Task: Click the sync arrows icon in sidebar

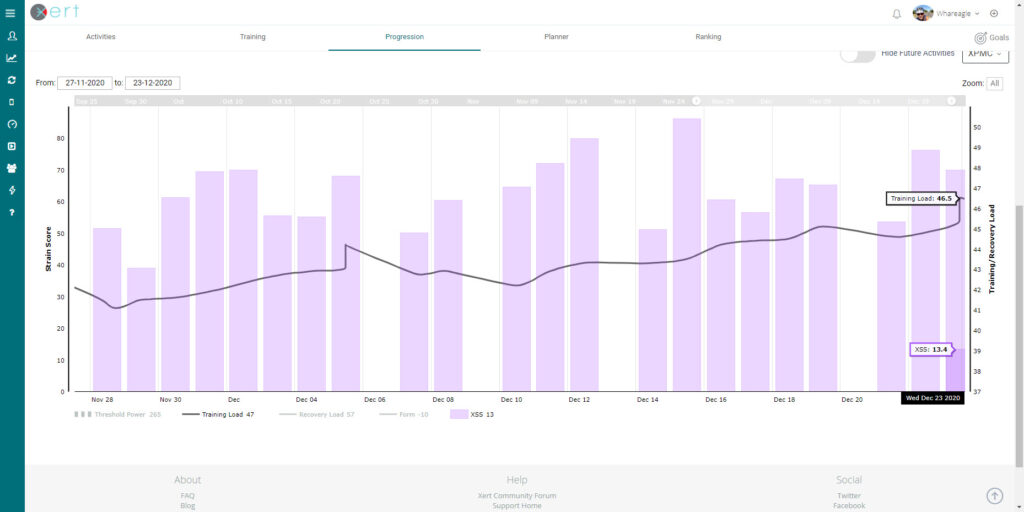Action: 11,80
